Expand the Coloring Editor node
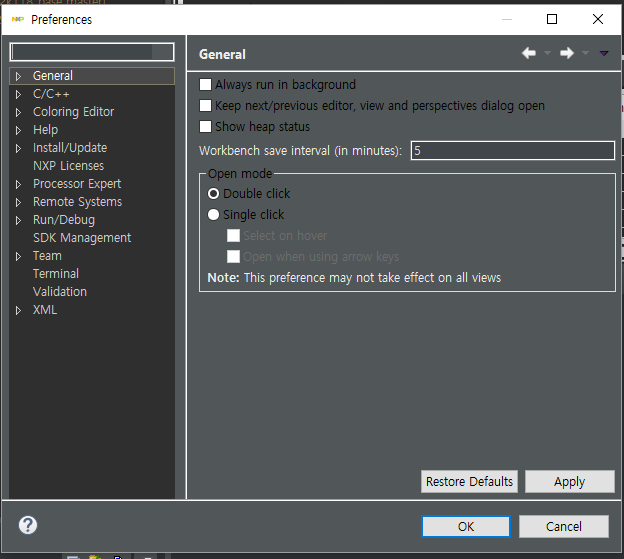This screenshot has width=624, height=559. pyautogui.click(x=18, y=112)
